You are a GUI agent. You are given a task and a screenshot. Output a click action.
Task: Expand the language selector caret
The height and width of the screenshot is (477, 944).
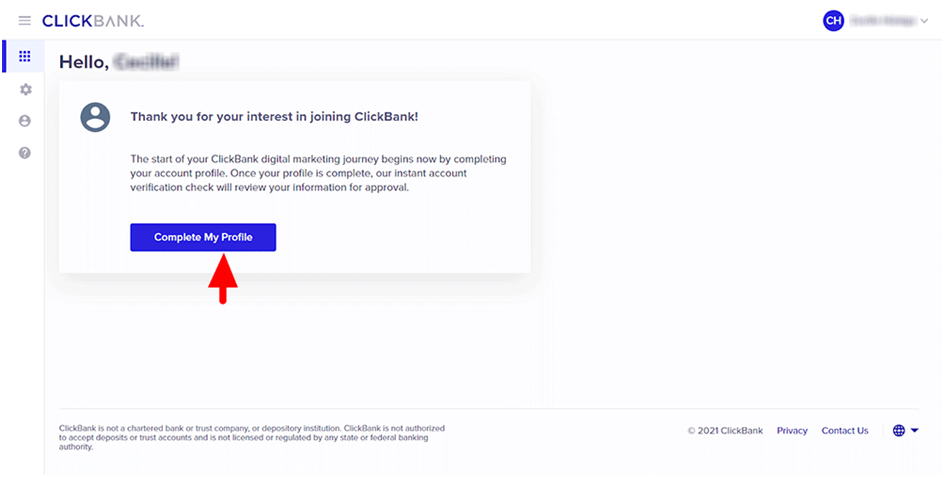pos(914,431)
